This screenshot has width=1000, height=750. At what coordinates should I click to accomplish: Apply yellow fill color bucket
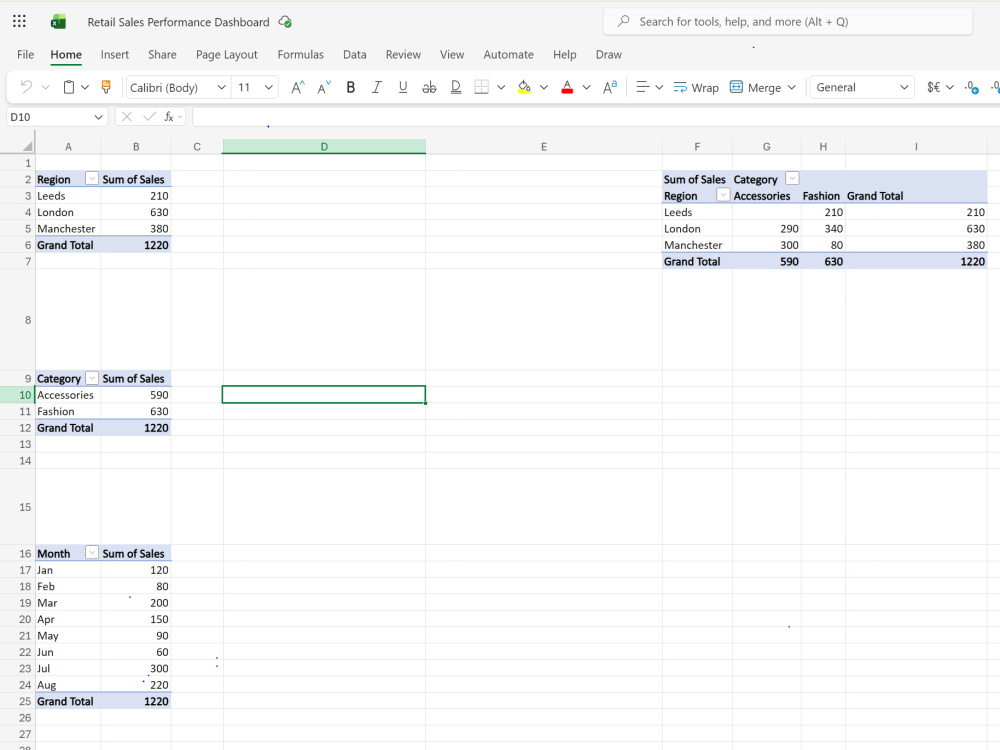tap(524, 87)
